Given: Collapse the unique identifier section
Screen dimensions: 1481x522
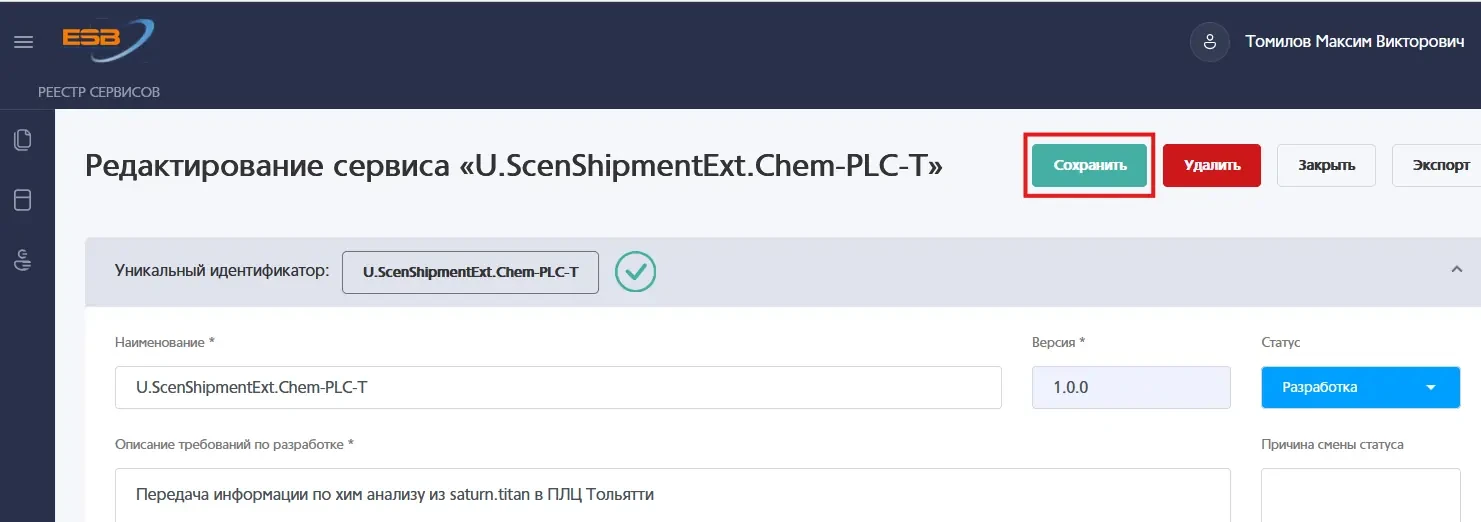Looking at the screenshot, I should [1456, 270].
